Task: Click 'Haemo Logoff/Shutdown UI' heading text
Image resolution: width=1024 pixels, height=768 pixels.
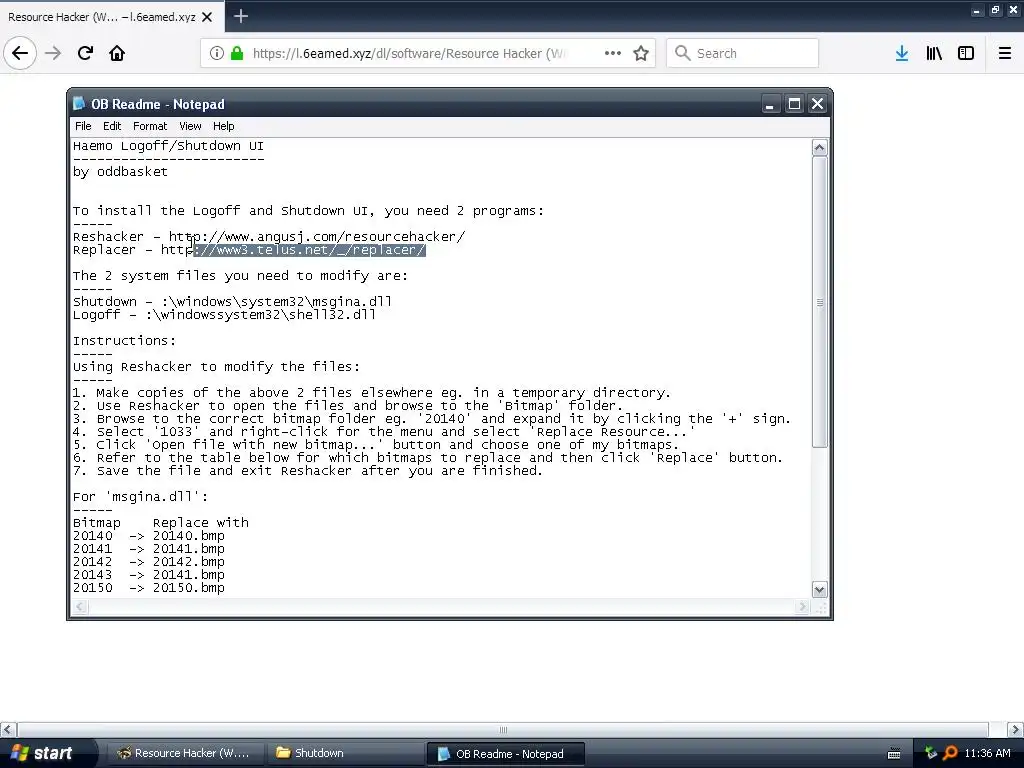Action: pos(168,146)
